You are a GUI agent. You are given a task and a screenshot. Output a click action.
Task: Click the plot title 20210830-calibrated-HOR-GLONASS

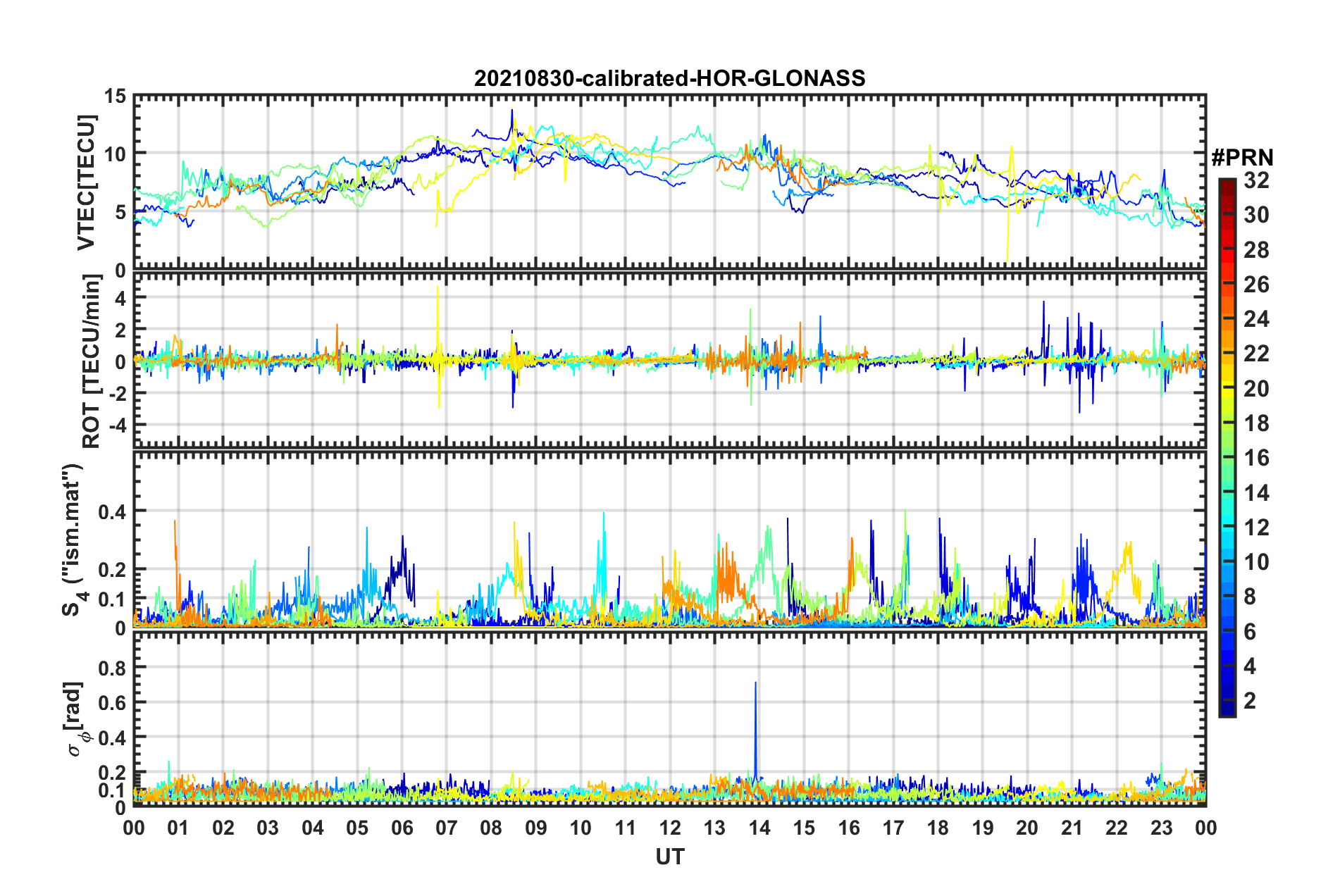point(669,78)
